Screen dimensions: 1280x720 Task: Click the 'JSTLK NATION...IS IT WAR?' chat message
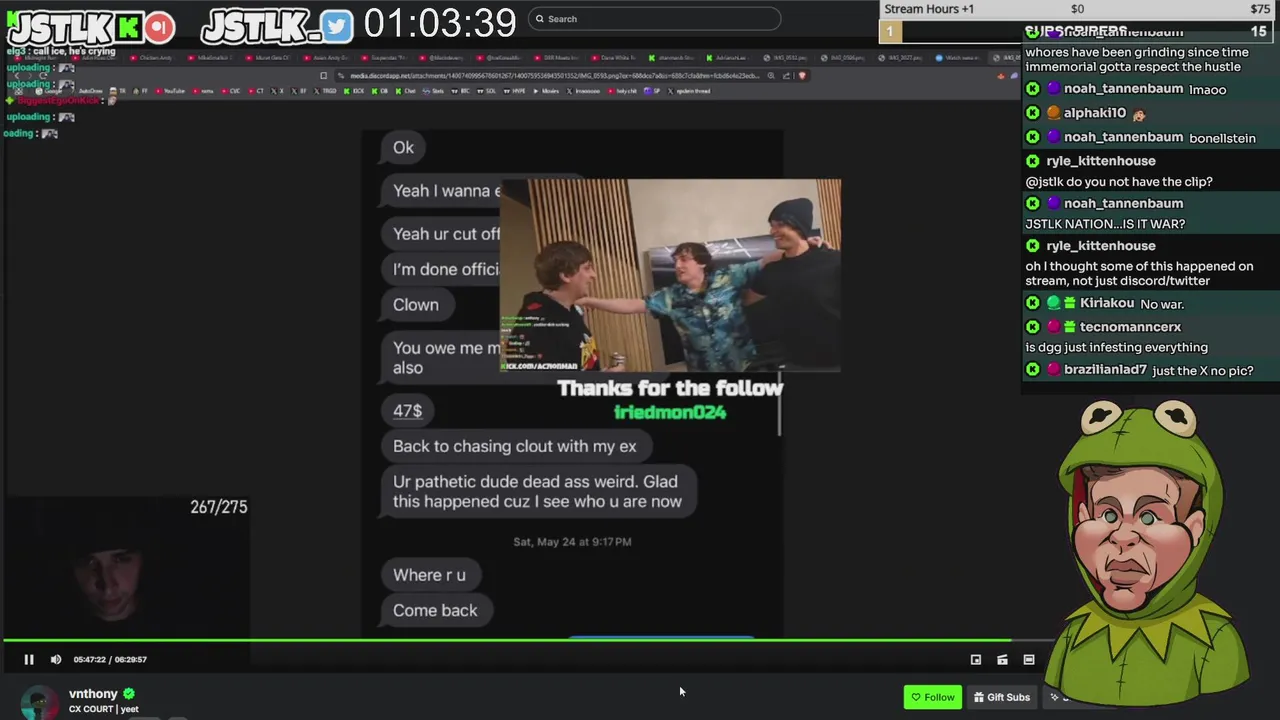[x=1105, y=224]
